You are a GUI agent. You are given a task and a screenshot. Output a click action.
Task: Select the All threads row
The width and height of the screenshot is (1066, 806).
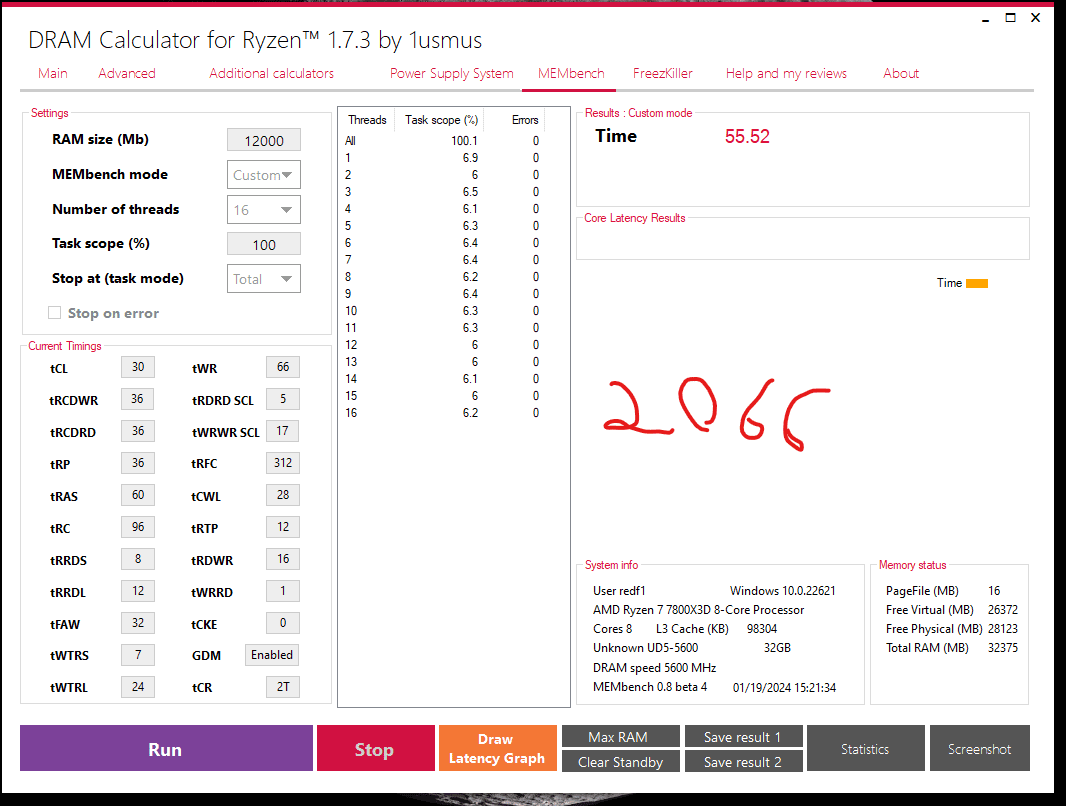[443, 141]
